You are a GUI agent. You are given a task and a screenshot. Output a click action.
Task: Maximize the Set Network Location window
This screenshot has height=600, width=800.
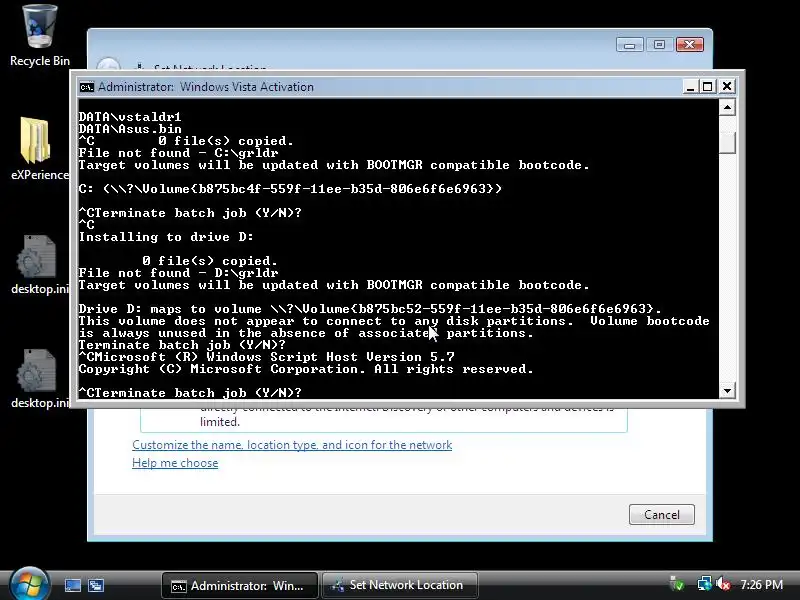[x=659, y=45]
